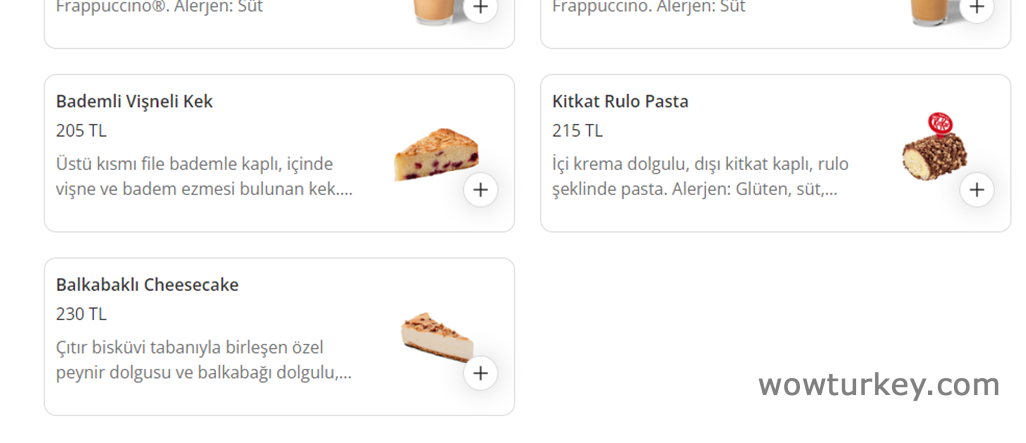This screenshot has width=1026, height=443.
Task: Click the Frappuccino®. Alerjen: Süt text
Action: (x=159, y=8)
